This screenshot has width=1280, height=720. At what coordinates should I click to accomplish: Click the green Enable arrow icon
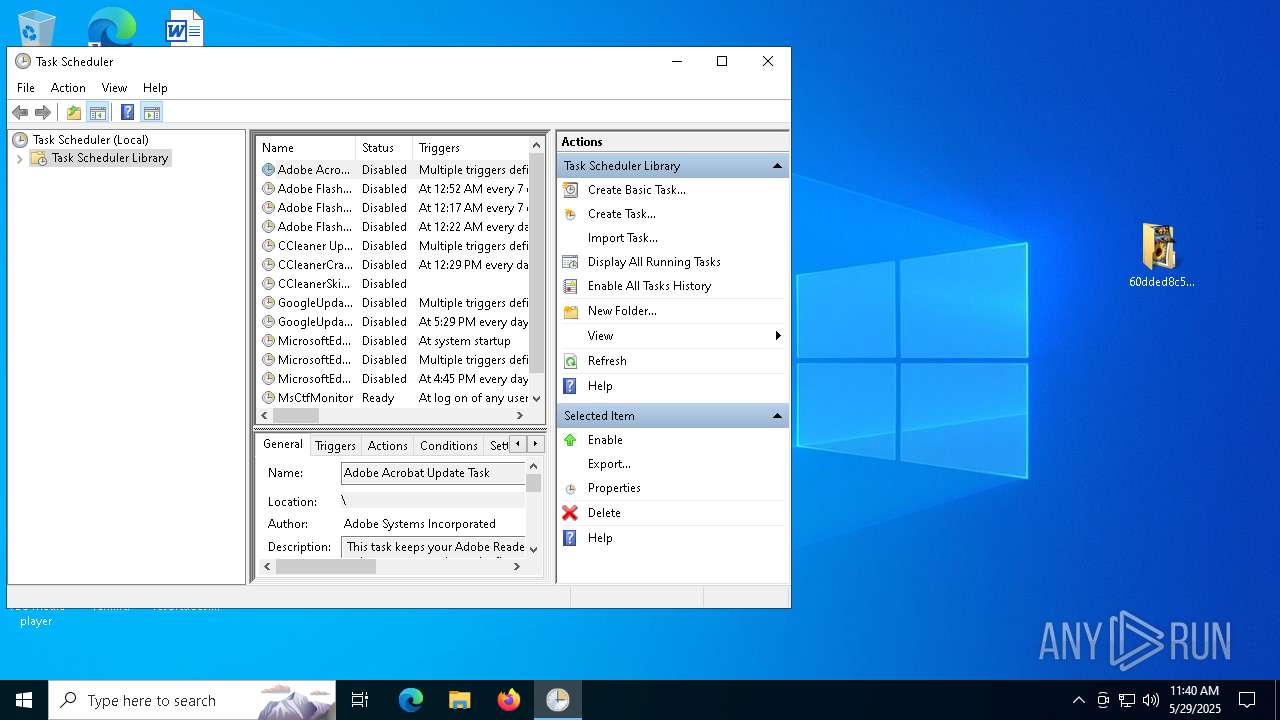click(x=570, y=440)
